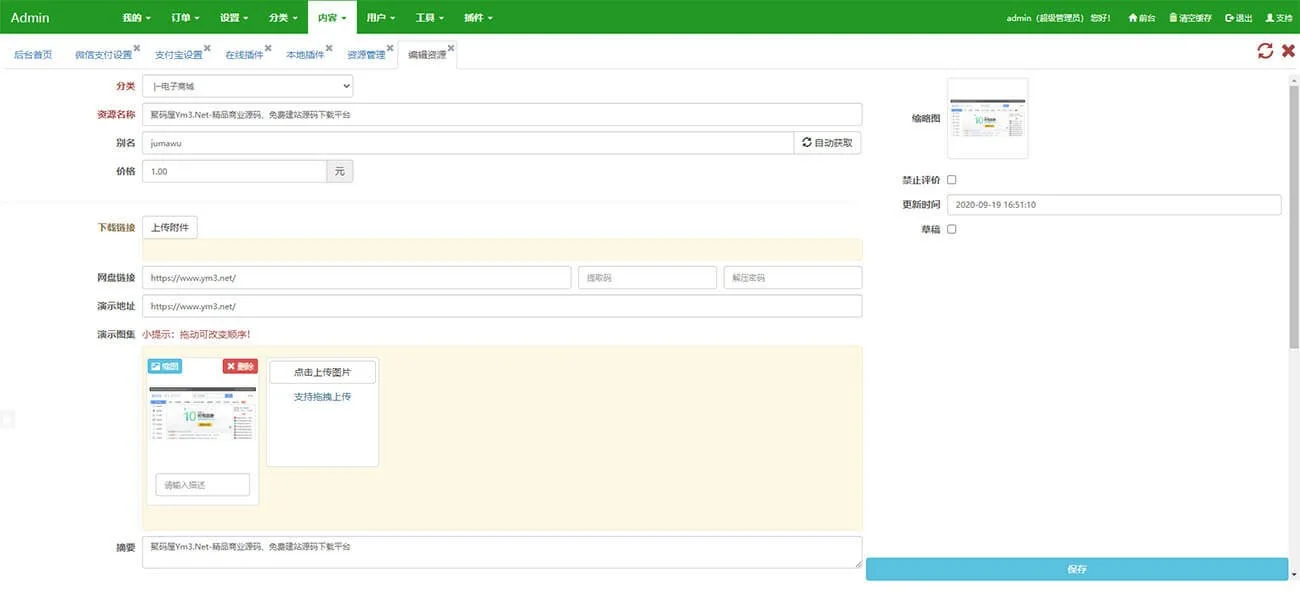The height and width of the screenshot is (601, 1300).
Task: Click the 保存 save button
Action: [1076, 569]
